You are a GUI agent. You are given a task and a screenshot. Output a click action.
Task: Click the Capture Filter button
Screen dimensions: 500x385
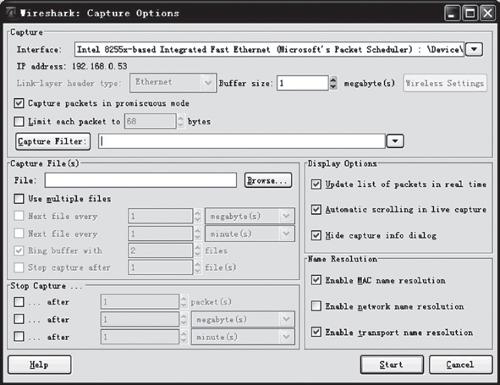pos(53,141)
